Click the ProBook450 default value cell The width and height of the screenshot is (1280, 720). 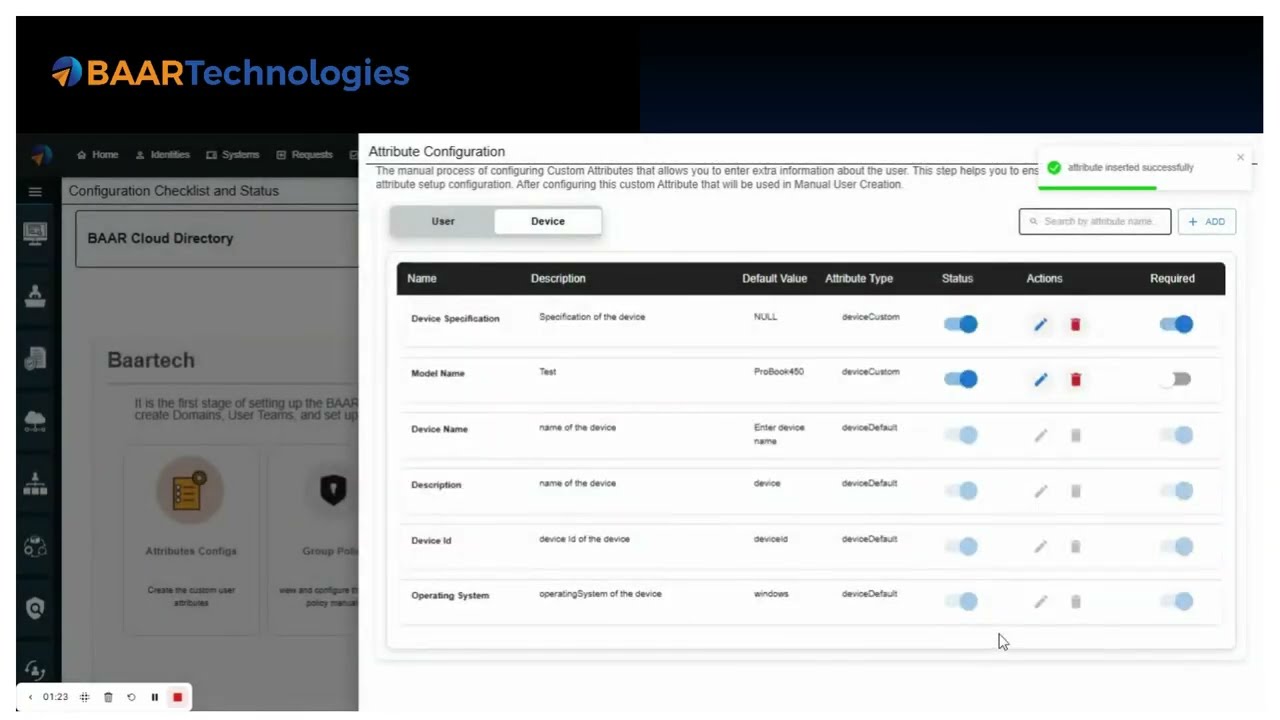[x=779, y=372]
